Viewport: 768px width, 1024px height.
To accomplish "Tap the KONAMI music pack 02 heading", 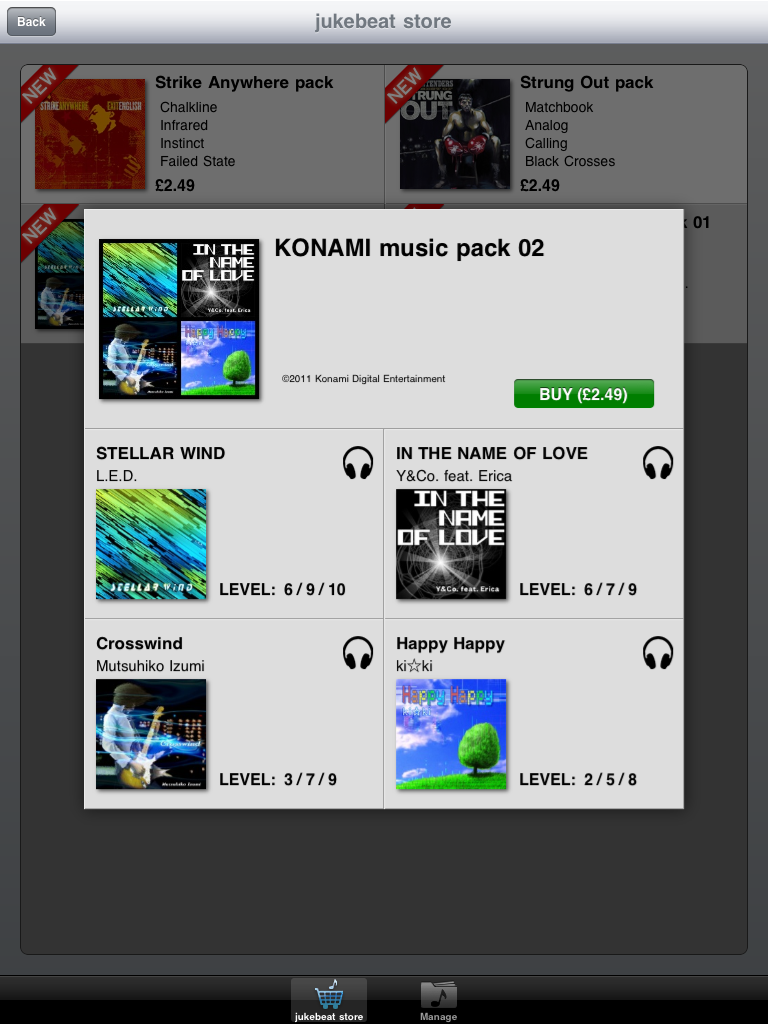I will (409, 248).
